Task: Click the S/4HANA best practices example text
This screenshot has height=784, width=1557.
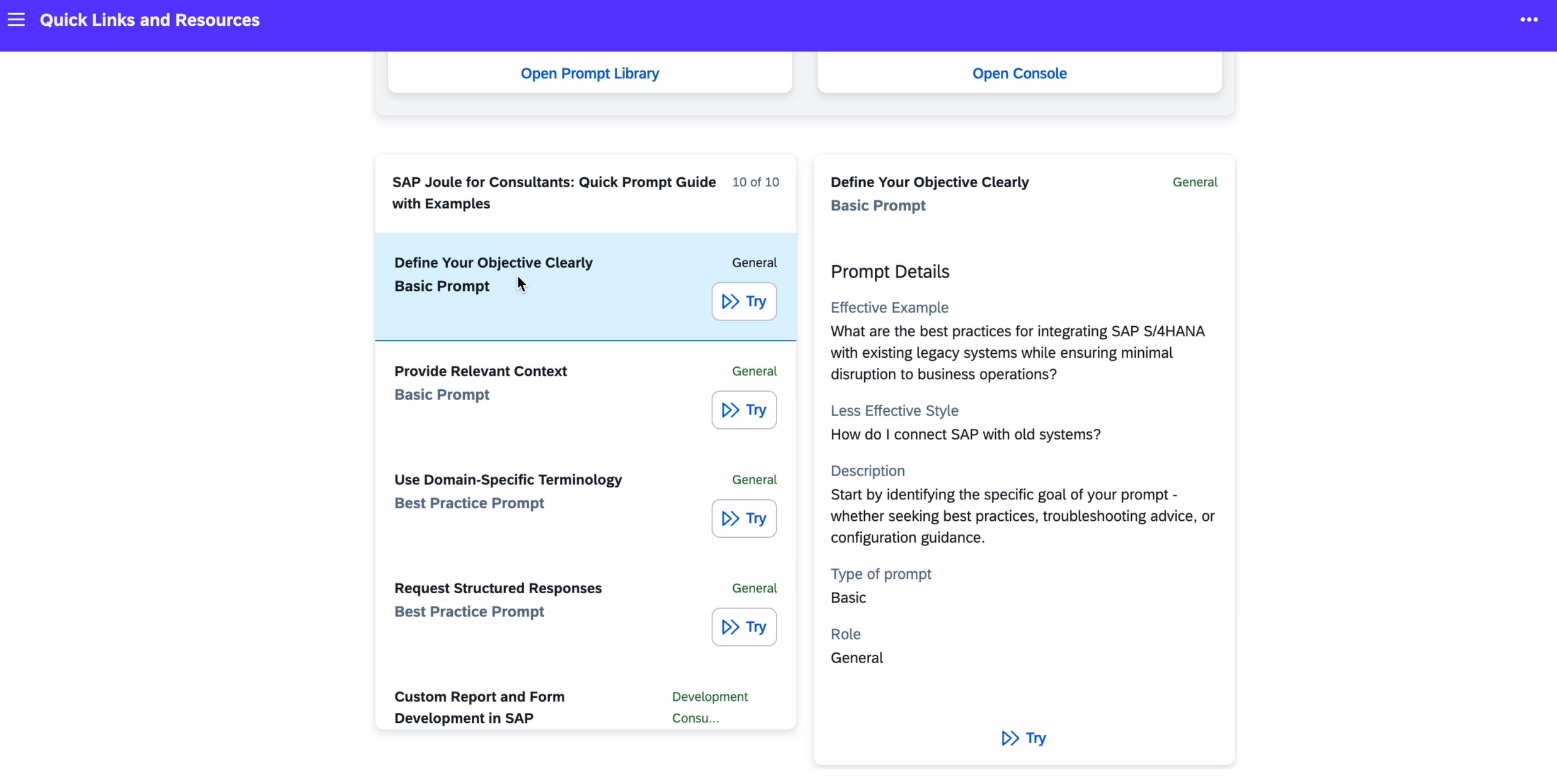Action: point(1017,353)
